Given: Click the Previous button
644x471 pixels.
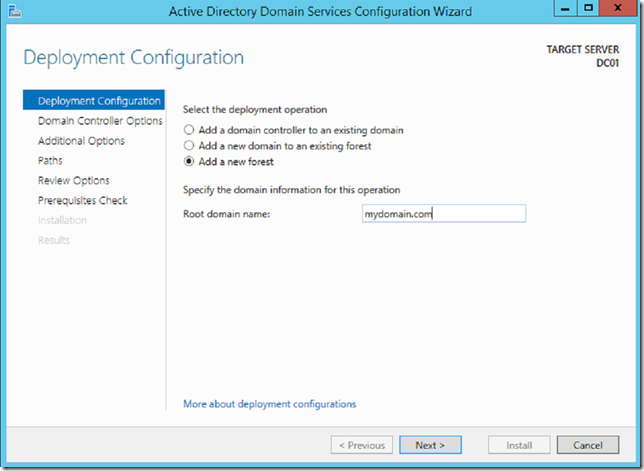Looking at the screenshot, I should (361, 445).
